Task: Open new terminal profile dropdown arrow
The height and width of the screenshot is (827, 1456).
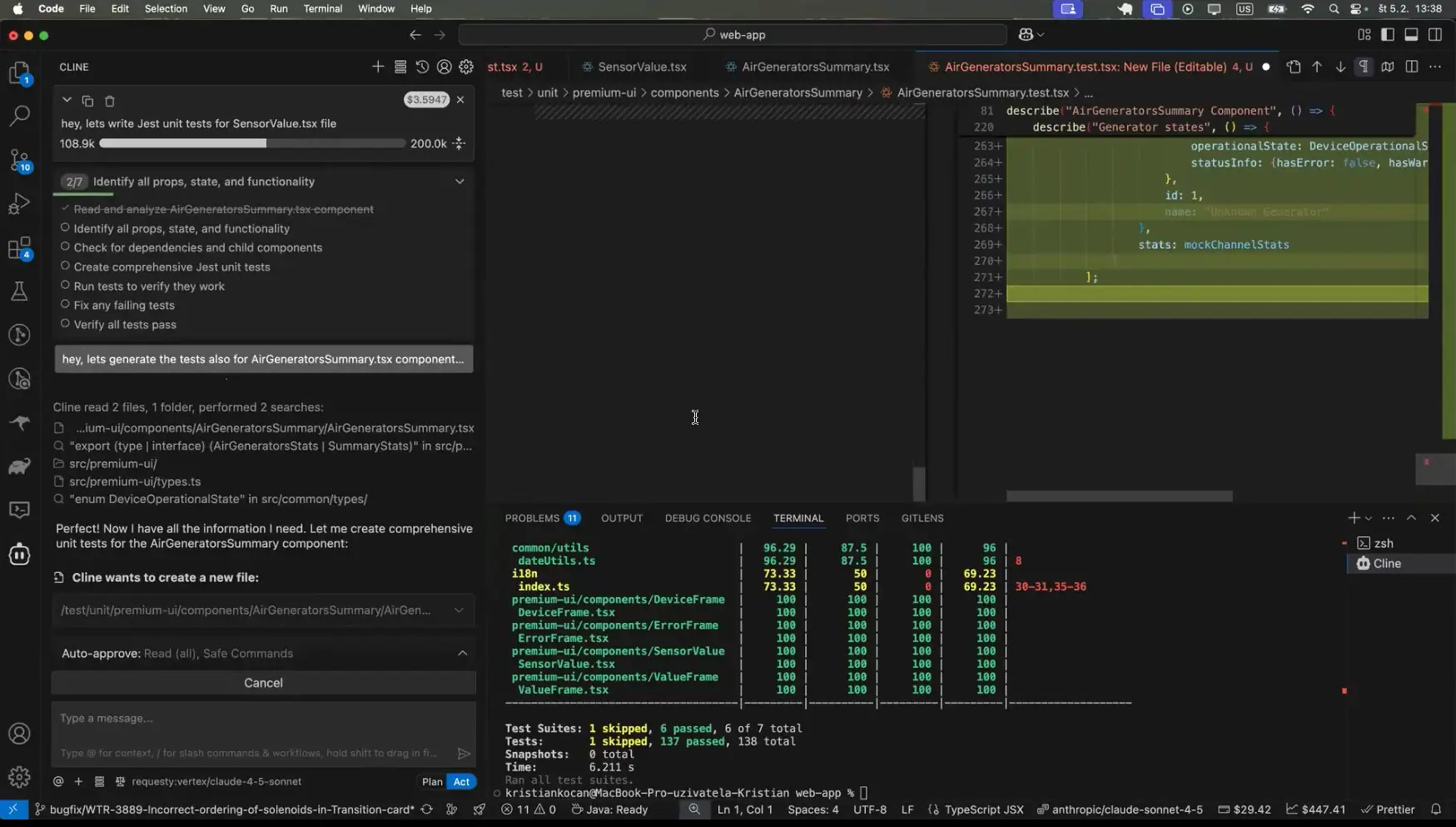Action: click(1368, 518)
